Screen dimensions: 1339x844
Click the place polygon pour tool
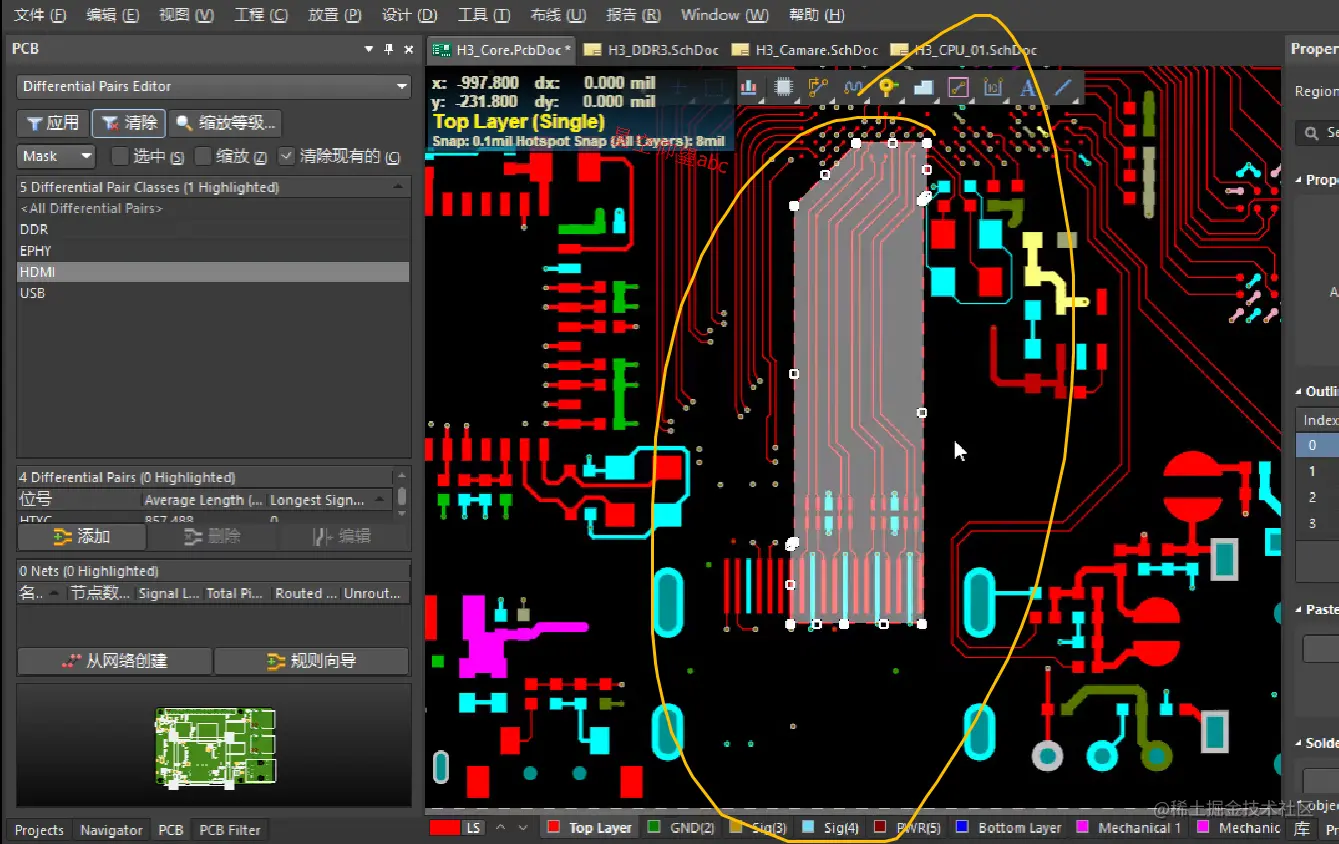tap(923, 87)
